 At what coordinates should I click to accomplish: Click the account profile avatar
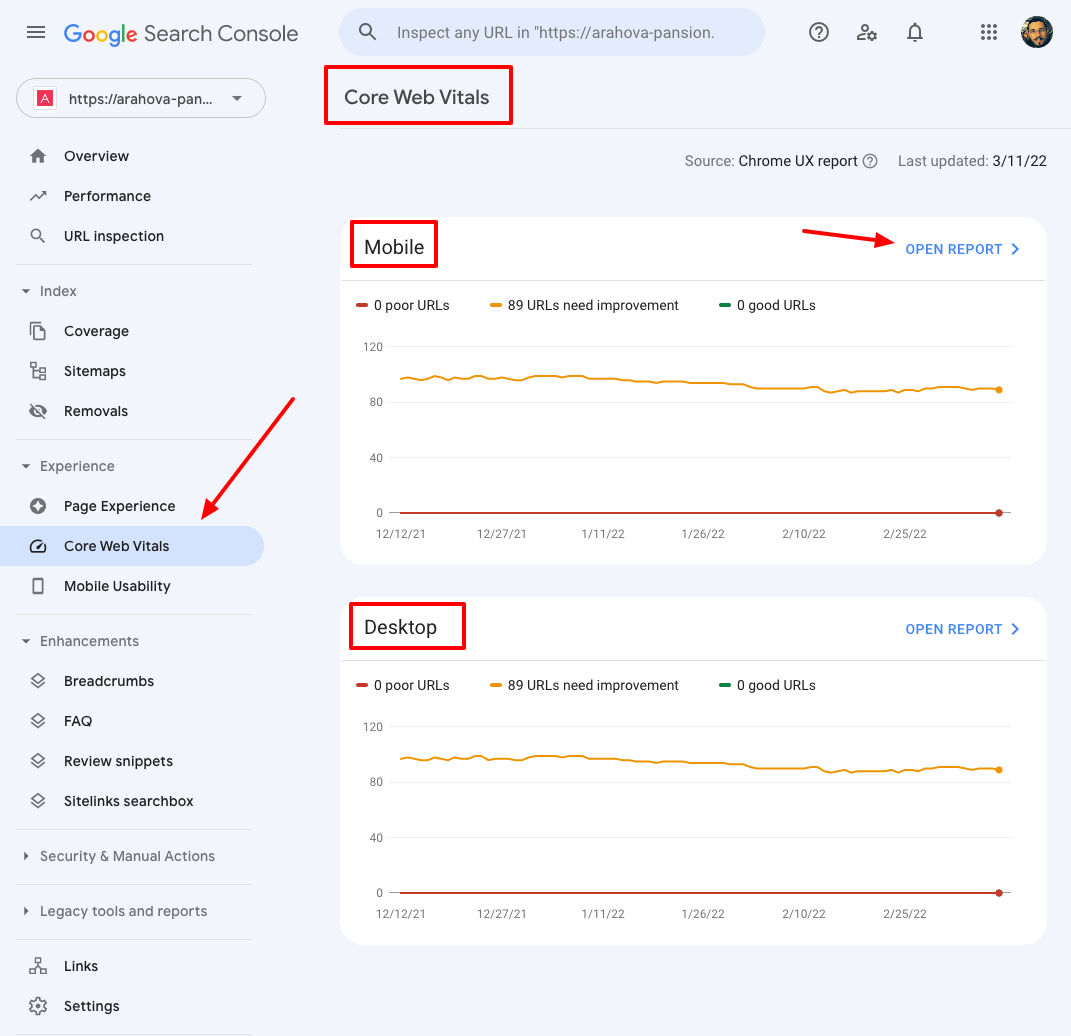point(1036,32)
